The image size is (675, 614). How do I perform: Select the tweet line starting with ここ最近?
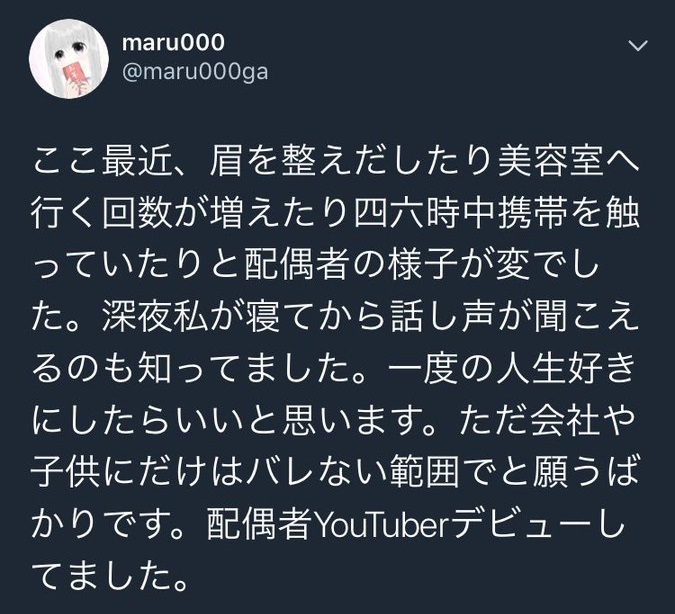point(336,163)
